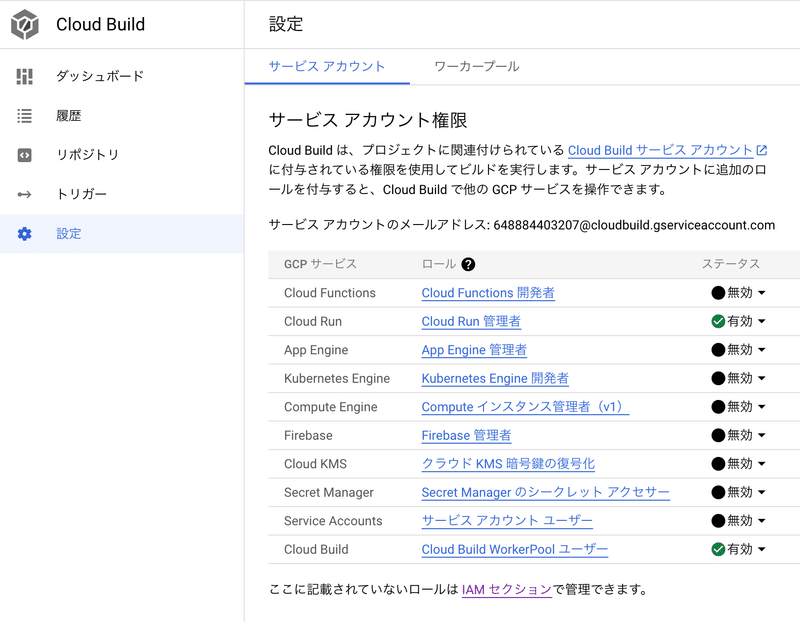Open トリガー in sidebar

(x=122, y=194)
